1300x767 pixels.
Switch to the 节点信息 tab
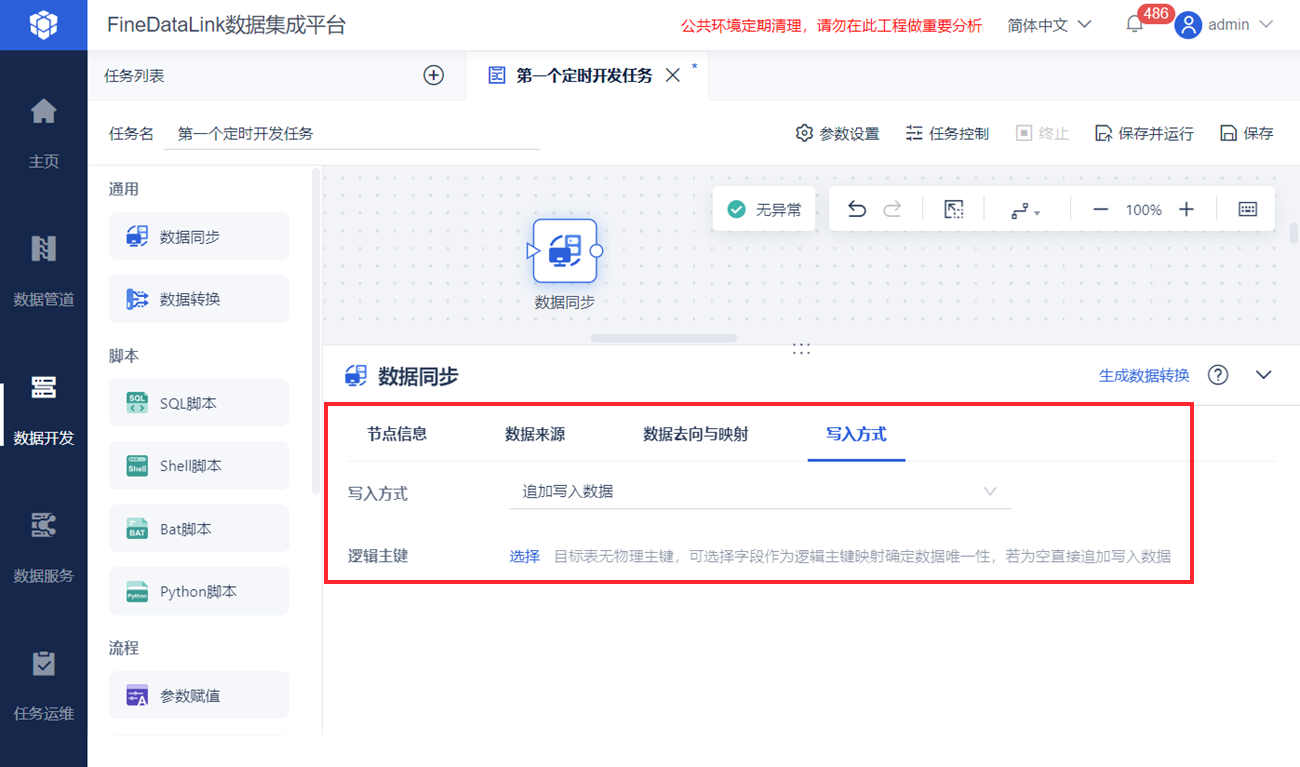397,434
